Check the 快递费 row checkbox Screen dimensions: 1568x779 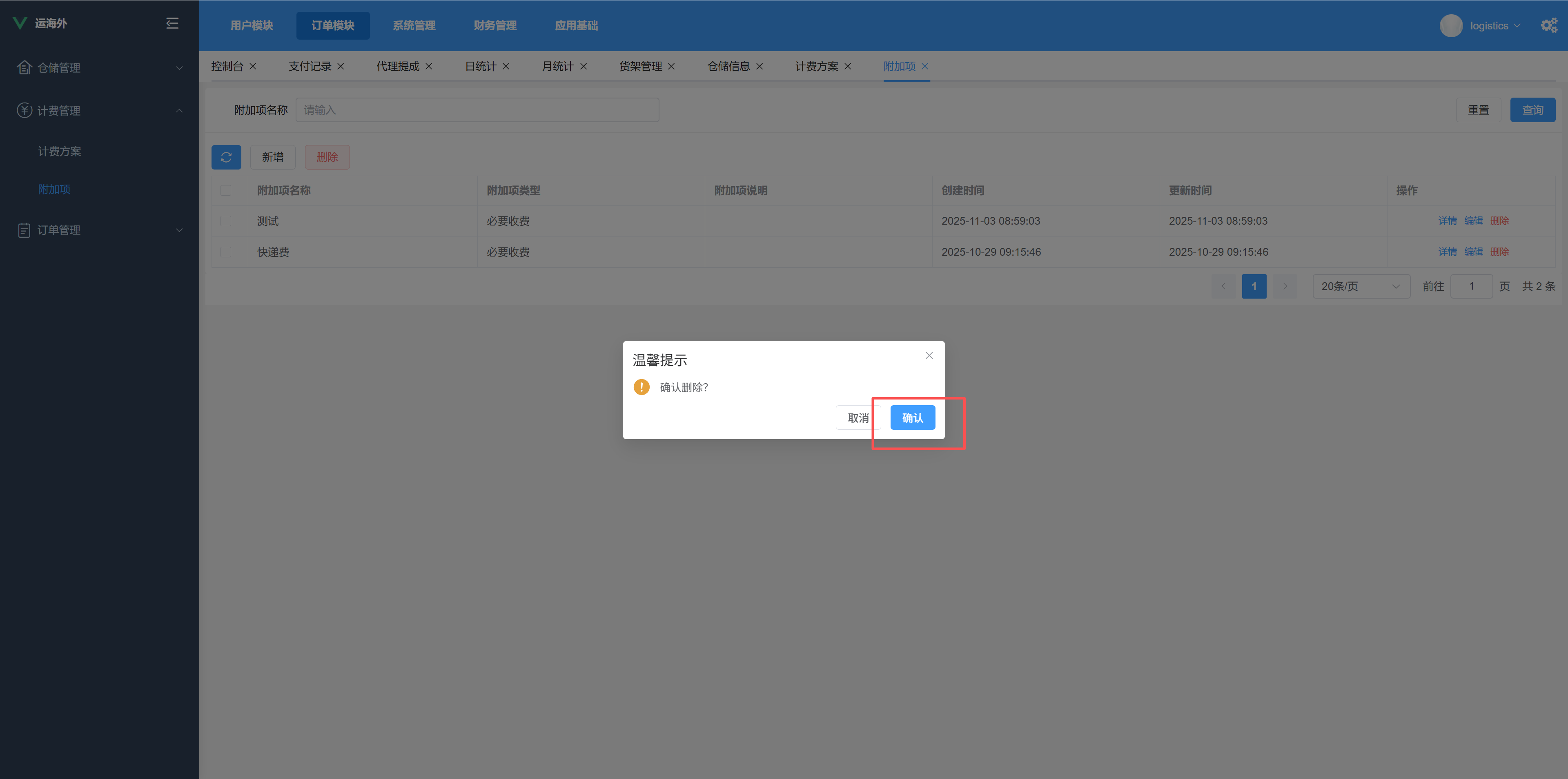pyautogui.click(x=226, y=252)
